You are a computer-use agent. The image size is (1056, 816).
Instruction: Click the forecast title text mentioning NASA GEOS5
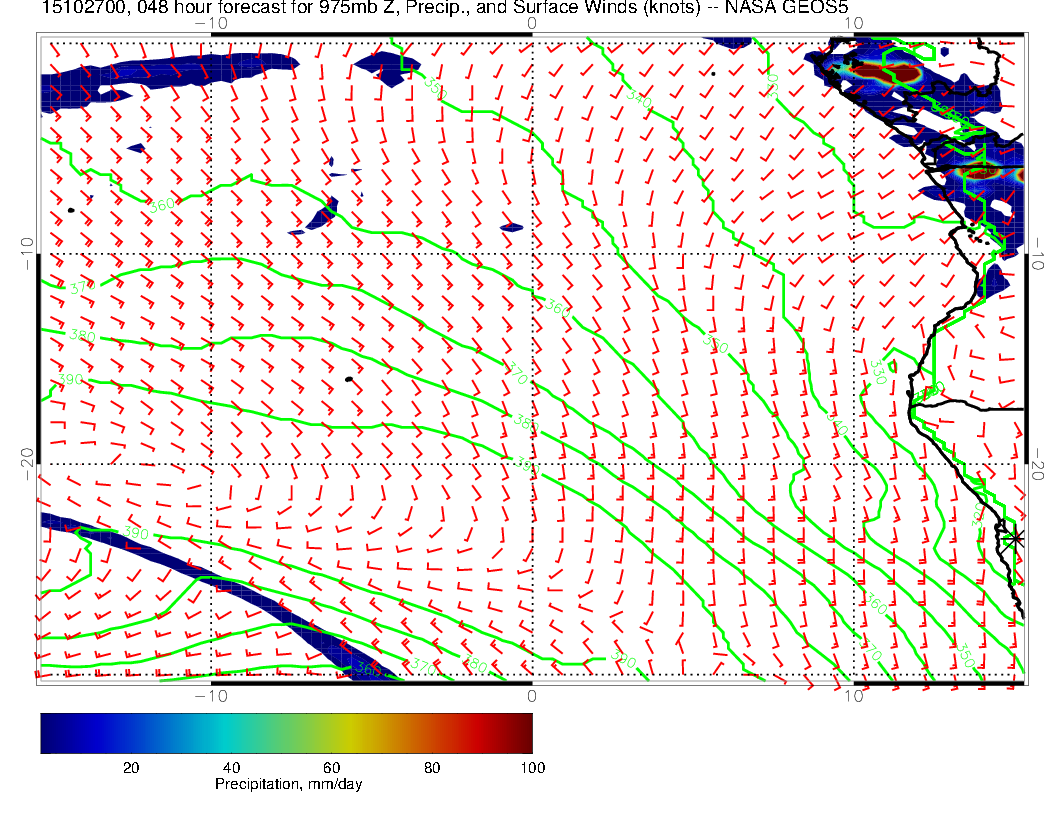[x=444, y=7]
